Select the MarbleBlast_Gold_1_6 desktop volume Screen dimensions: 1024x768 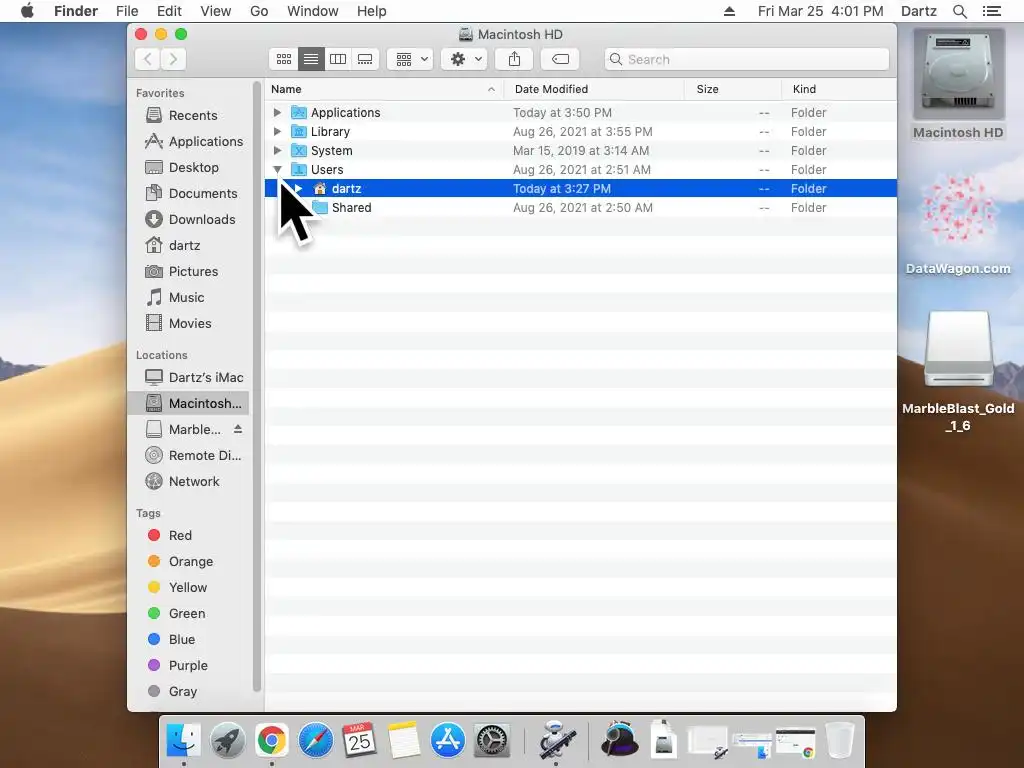pyautogui.click(x=958, y=372)
